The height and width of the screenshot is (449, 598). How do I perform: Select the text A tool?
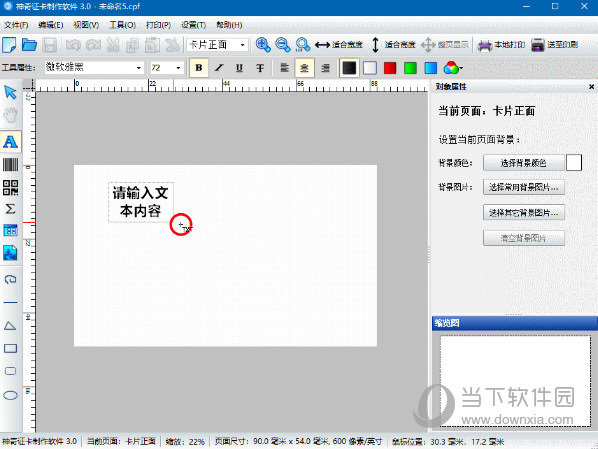click(10, 142)
